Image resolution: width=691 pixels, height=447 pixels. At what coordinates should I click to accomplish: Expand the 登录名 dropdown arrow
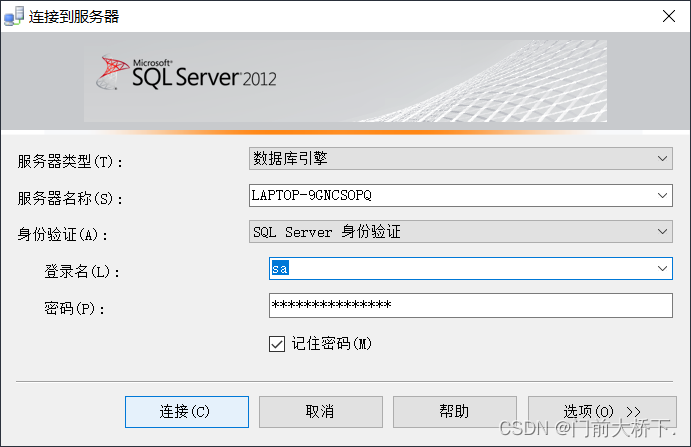[x=662, y=269]
